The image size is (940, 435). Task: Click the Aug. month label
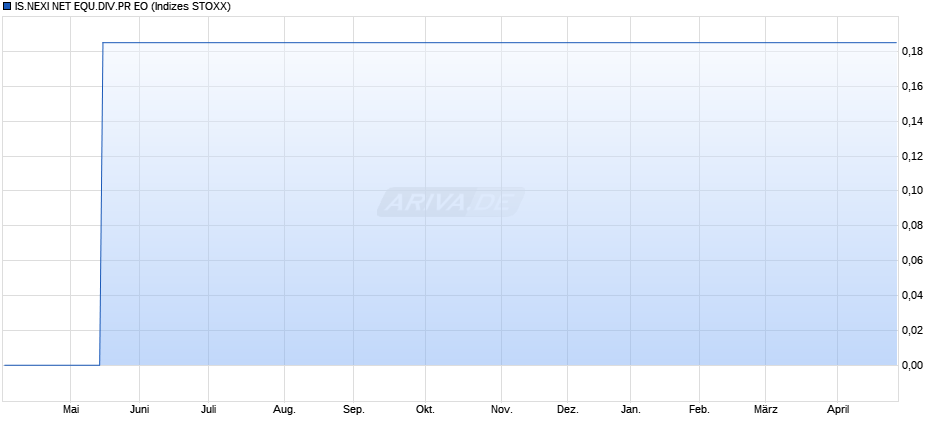[x=285, y=409]
